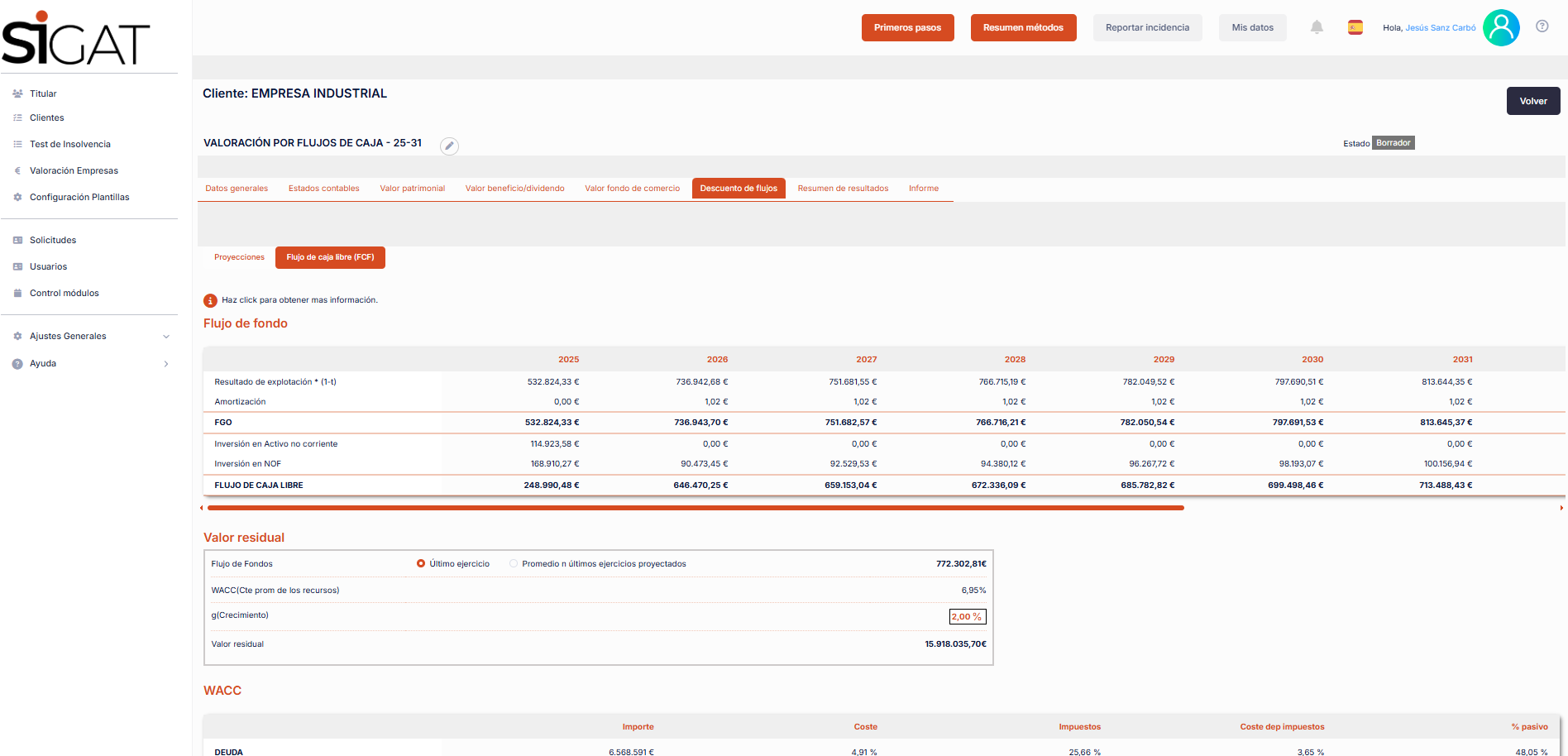Click the g(Crecimiento) percentage input field
The width and height of the screenshot is (1568, 756).
click(967, 616)
